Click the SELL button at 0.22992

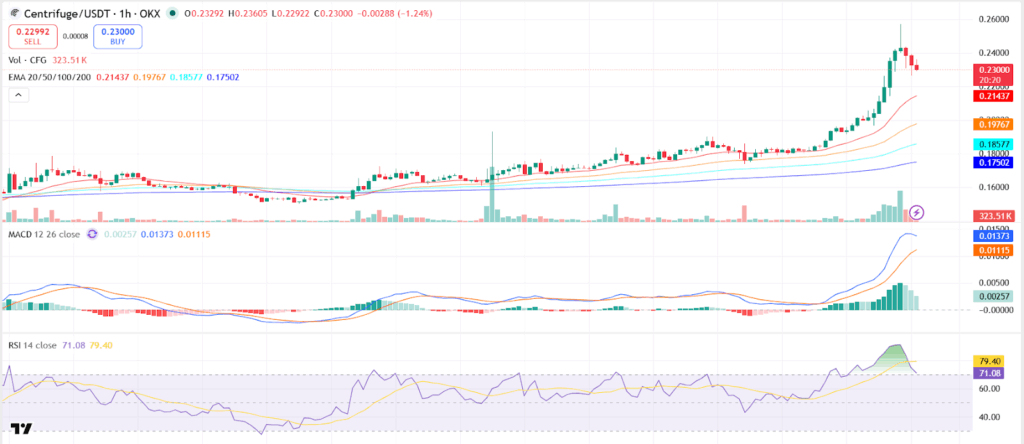[33, 36]
